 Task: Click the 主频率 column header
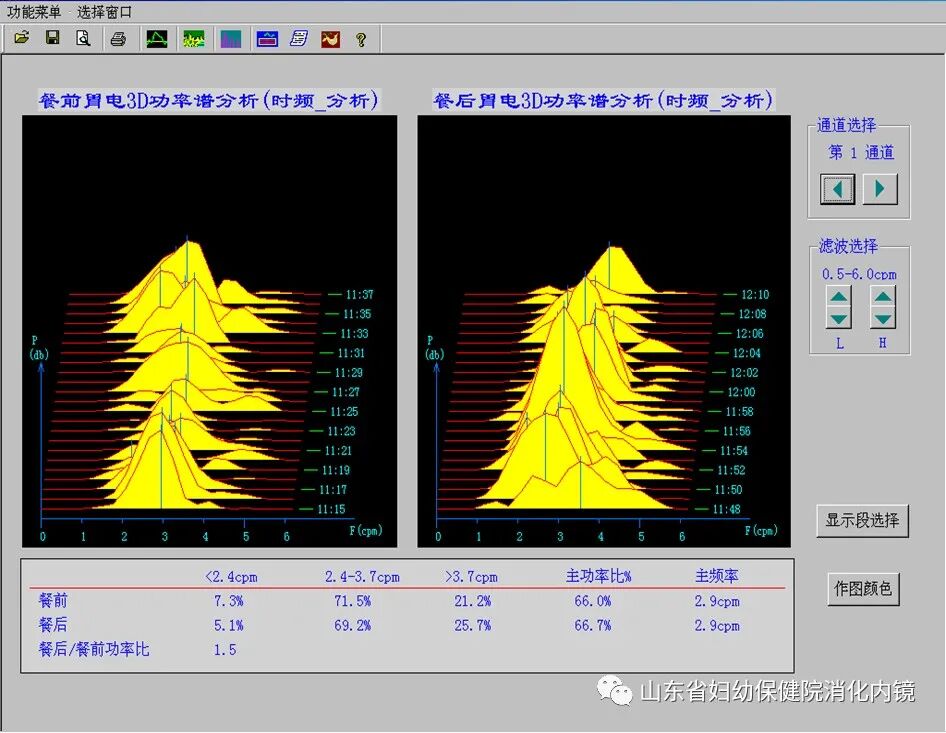717,576
